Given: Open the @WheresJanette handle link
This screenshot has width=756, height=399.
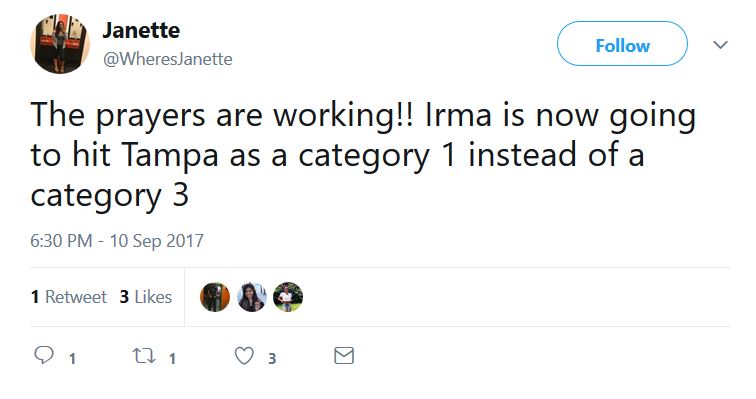Looking at the screenshot, I should point(167,59).
